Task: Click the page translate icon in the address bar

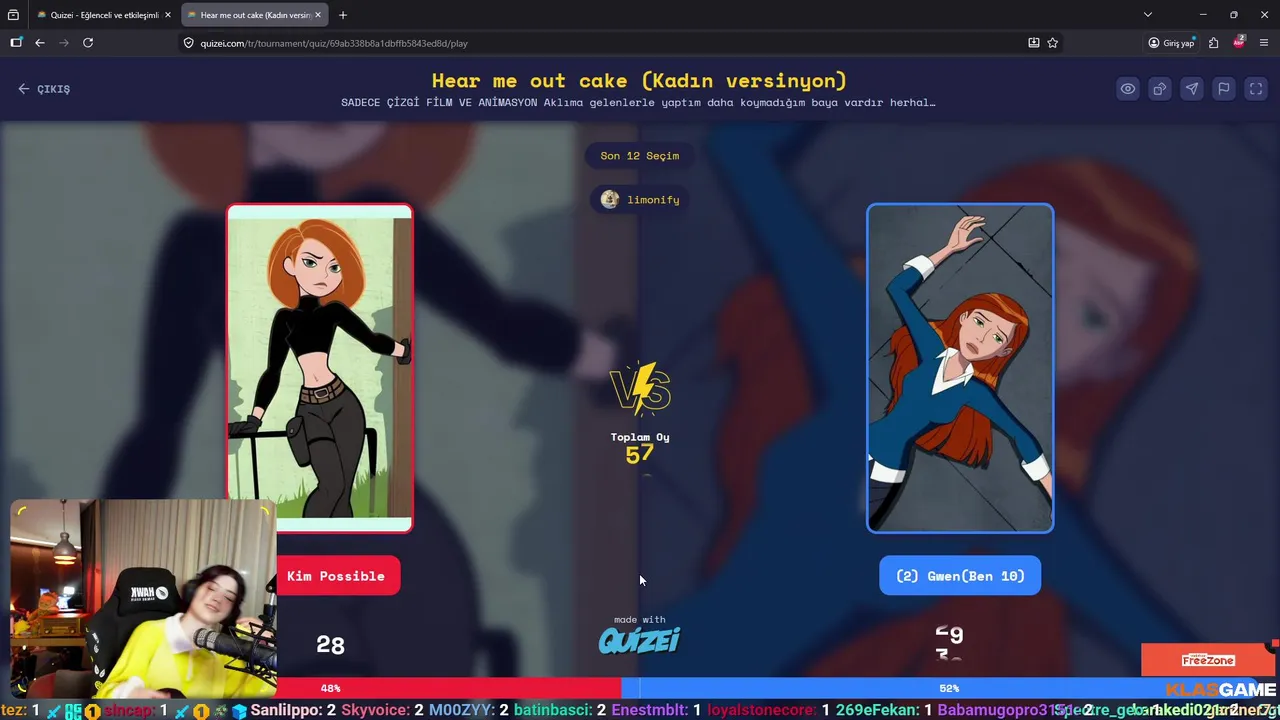Action: 1034,43
